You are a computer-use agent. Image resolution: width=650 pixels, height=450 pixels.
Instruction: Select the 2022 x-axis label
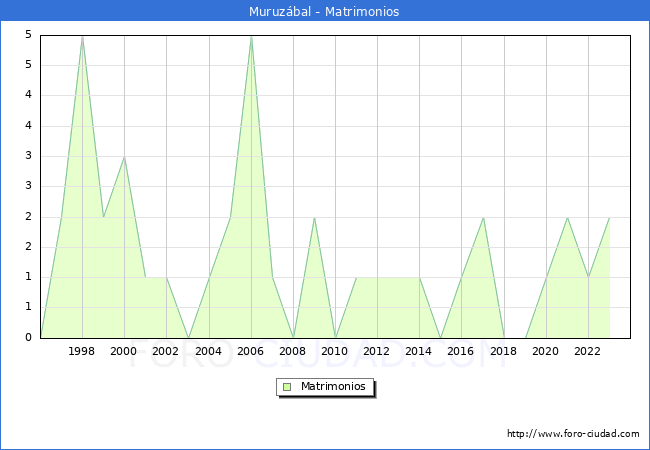(x=587, y=351)
